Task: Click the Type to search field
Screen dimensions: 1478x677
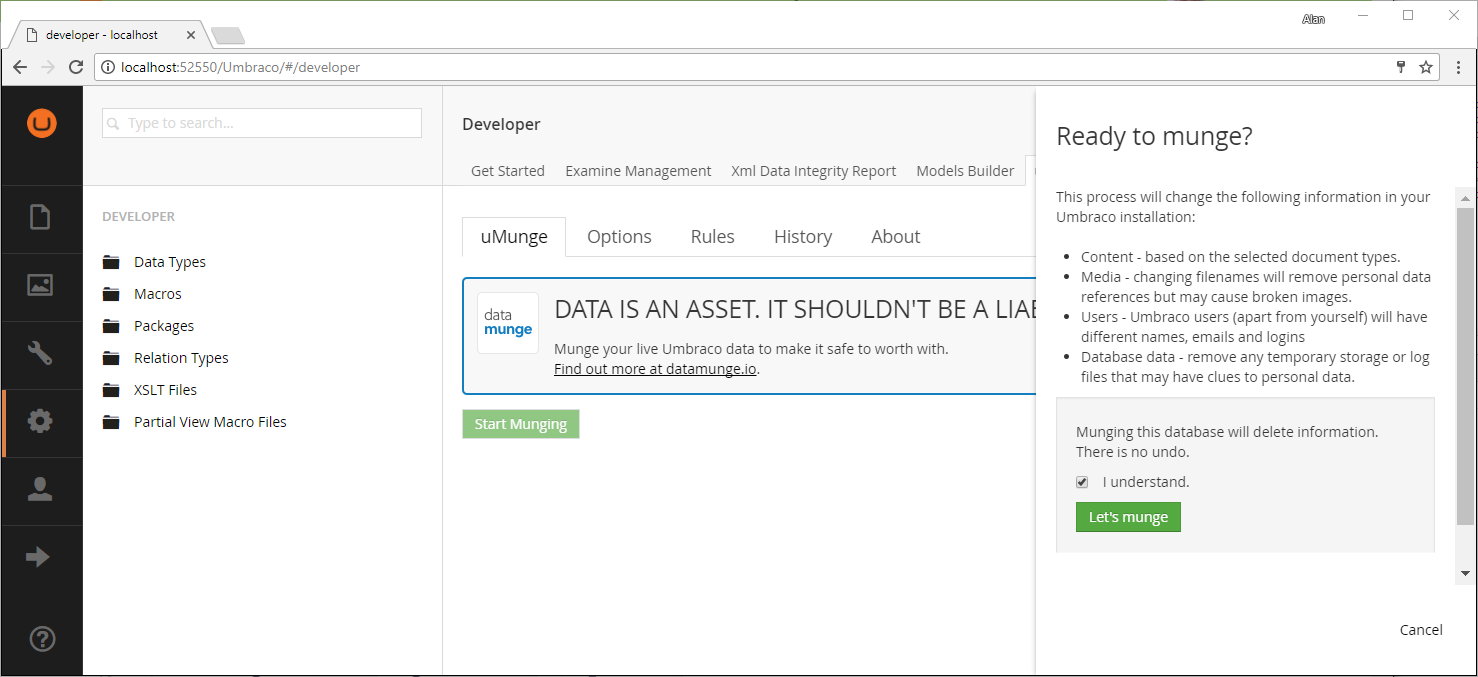Action: pos(262,123)
